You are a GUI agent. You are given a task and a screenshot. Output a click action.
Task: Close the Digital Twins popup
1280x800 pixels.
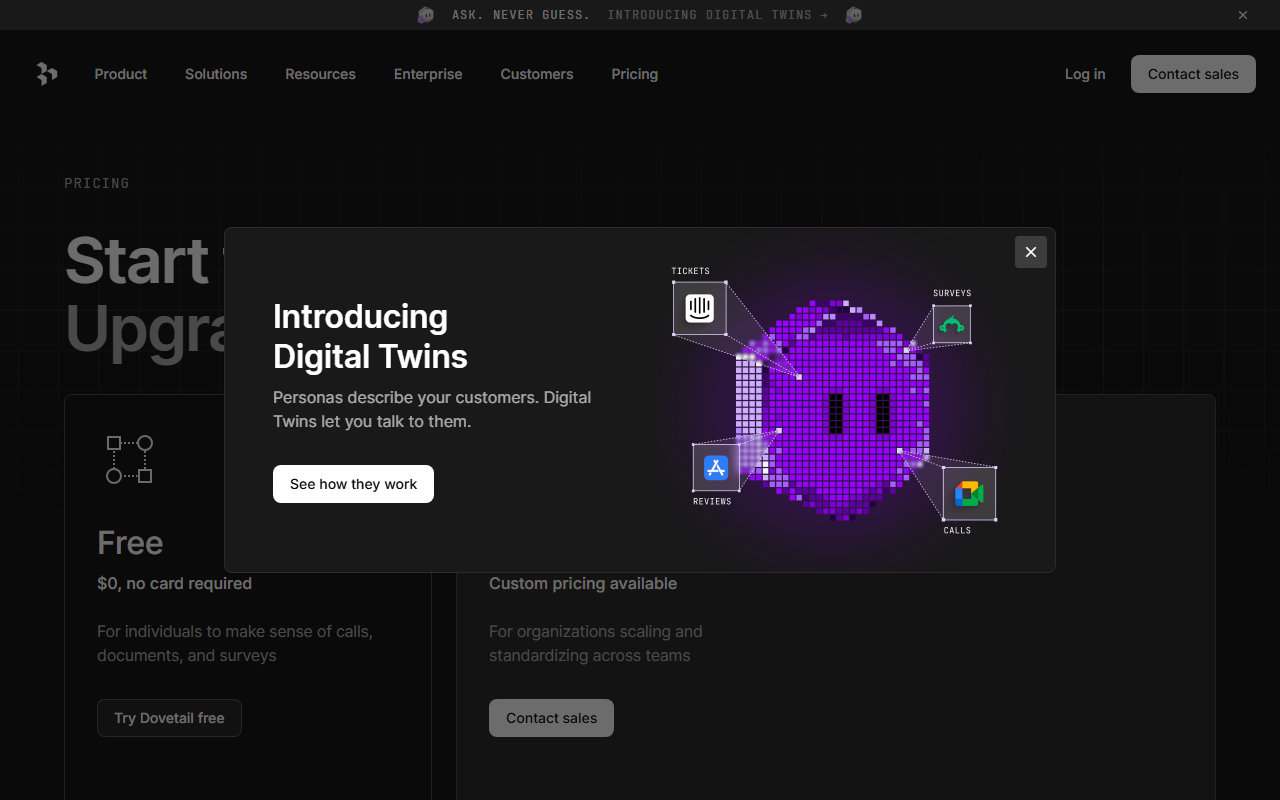point(1031,252)
